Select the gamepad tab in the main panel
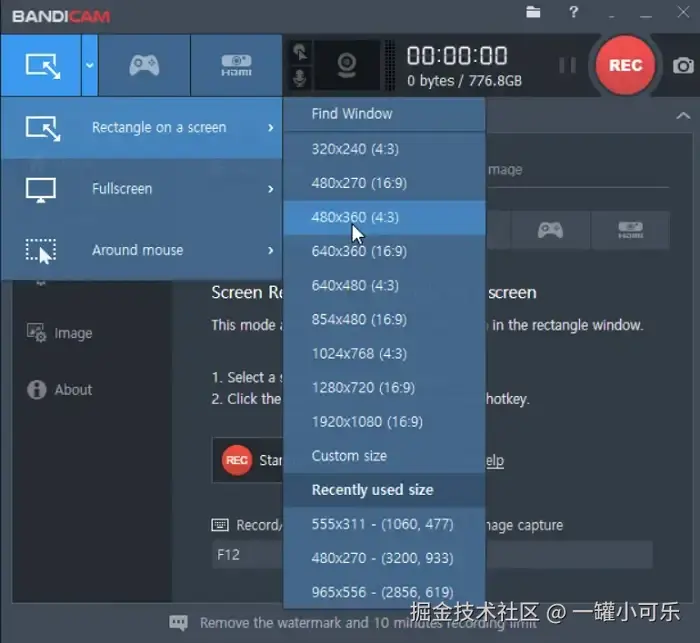 pos(550,230)
